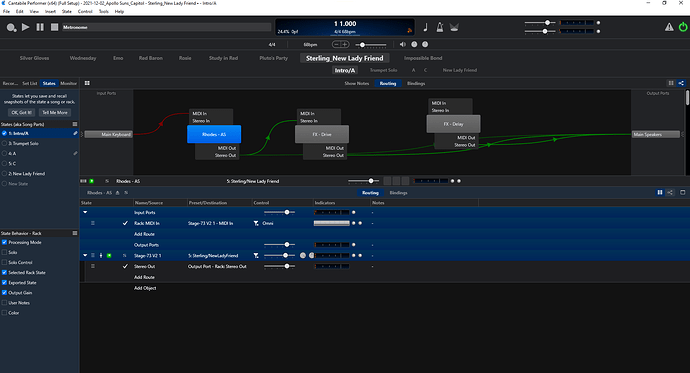Switch to the Monitor tab
The width and height of the screenshot is (690, 373).
point(68,83)
